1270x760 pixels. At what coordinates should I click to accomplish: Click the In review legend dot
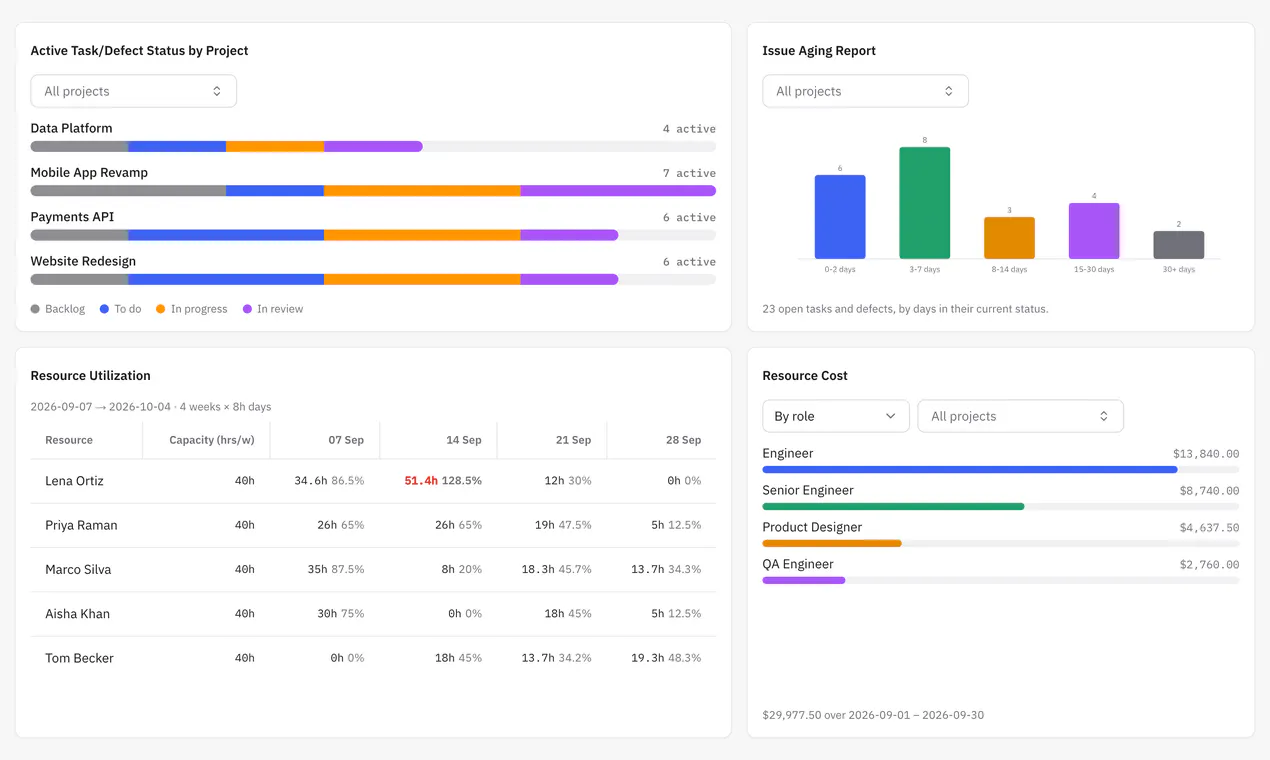tap(247, 309)
